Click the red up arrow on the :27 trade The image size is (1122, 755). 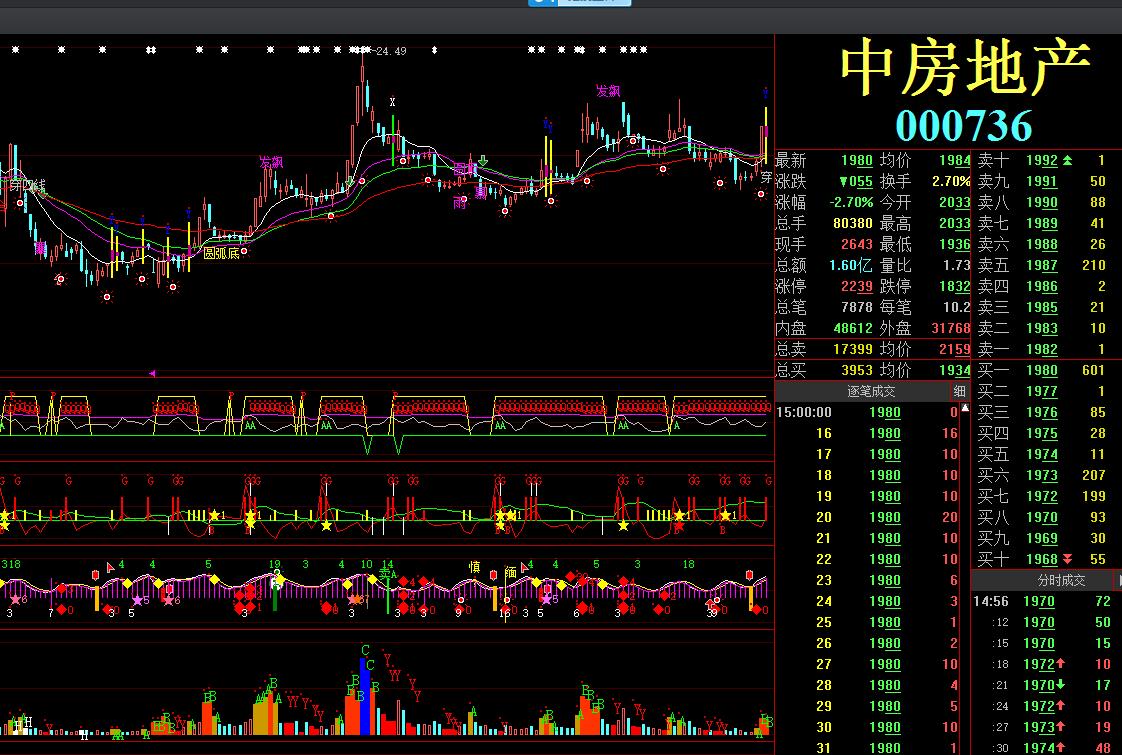pyautogui.click(x=1060, y=727)
